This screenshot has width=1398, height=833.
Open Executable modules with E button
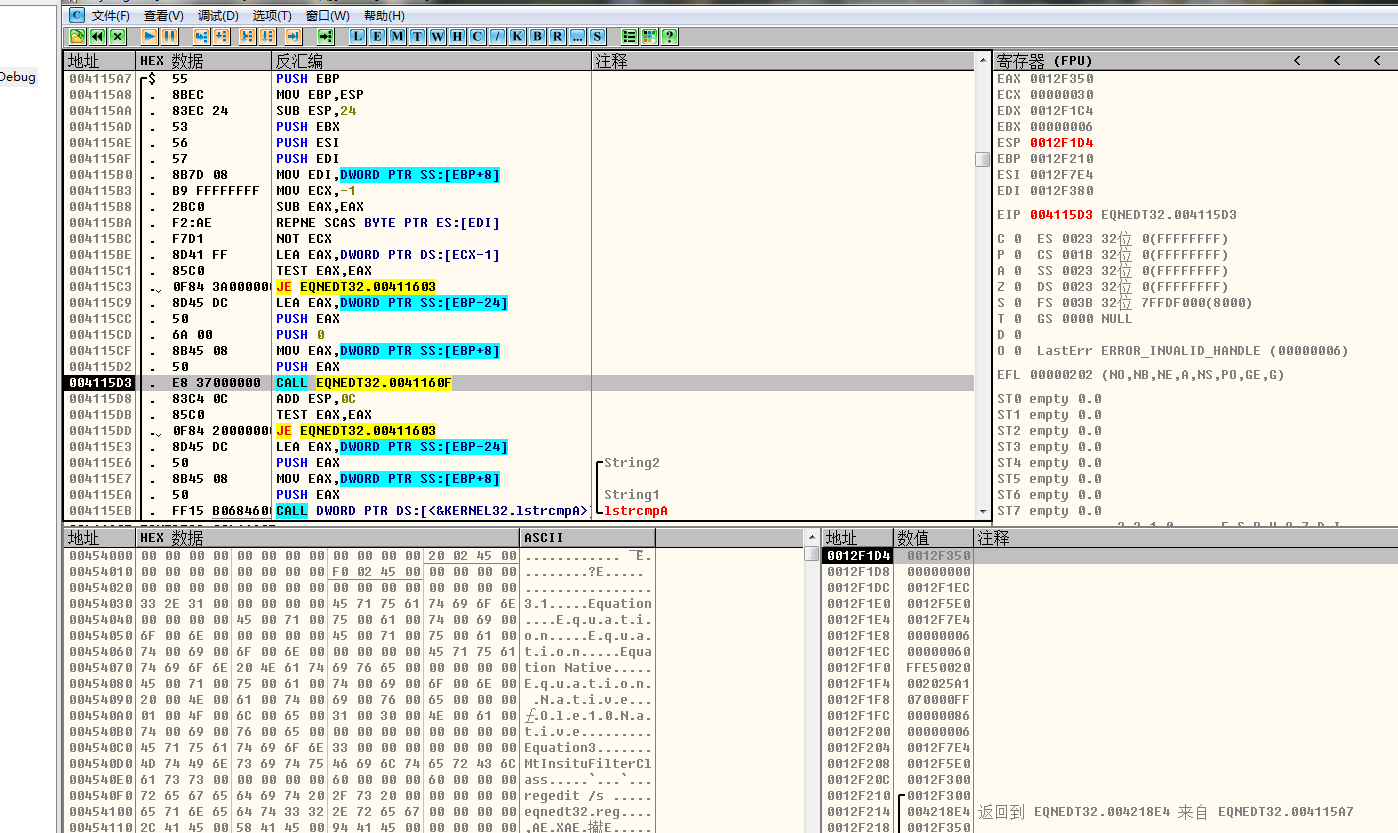(x=377, y=36)
